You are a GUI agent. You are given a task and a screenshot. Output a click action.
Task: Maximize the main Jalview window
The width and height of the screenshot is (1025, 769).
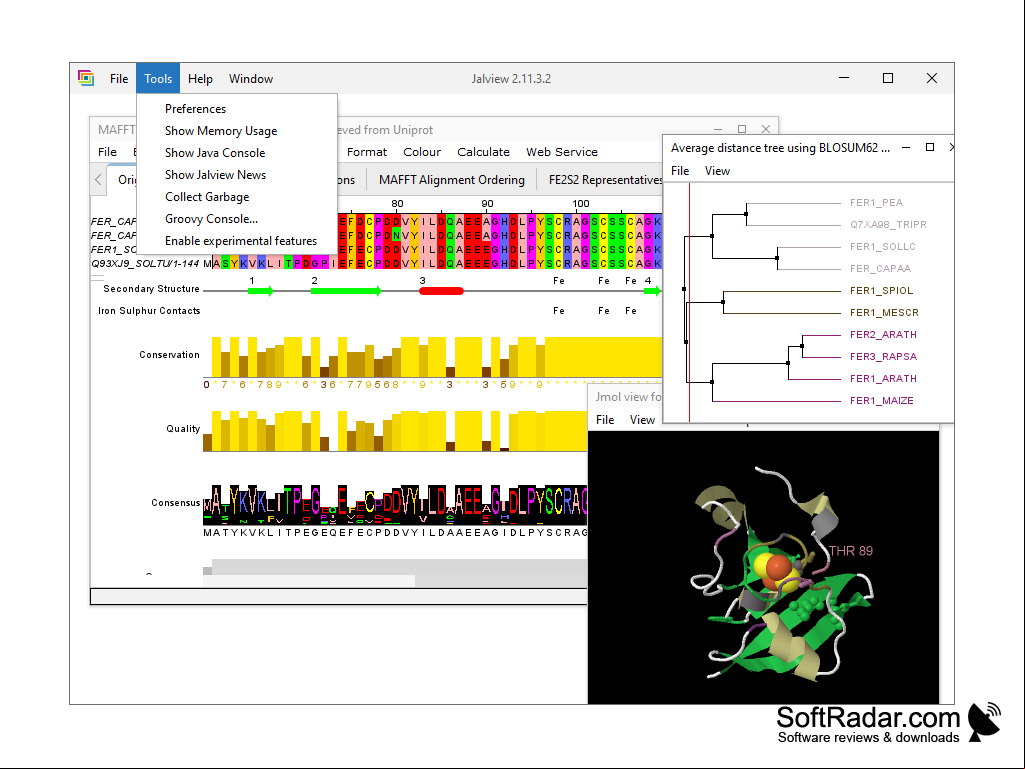click(888, 78)
